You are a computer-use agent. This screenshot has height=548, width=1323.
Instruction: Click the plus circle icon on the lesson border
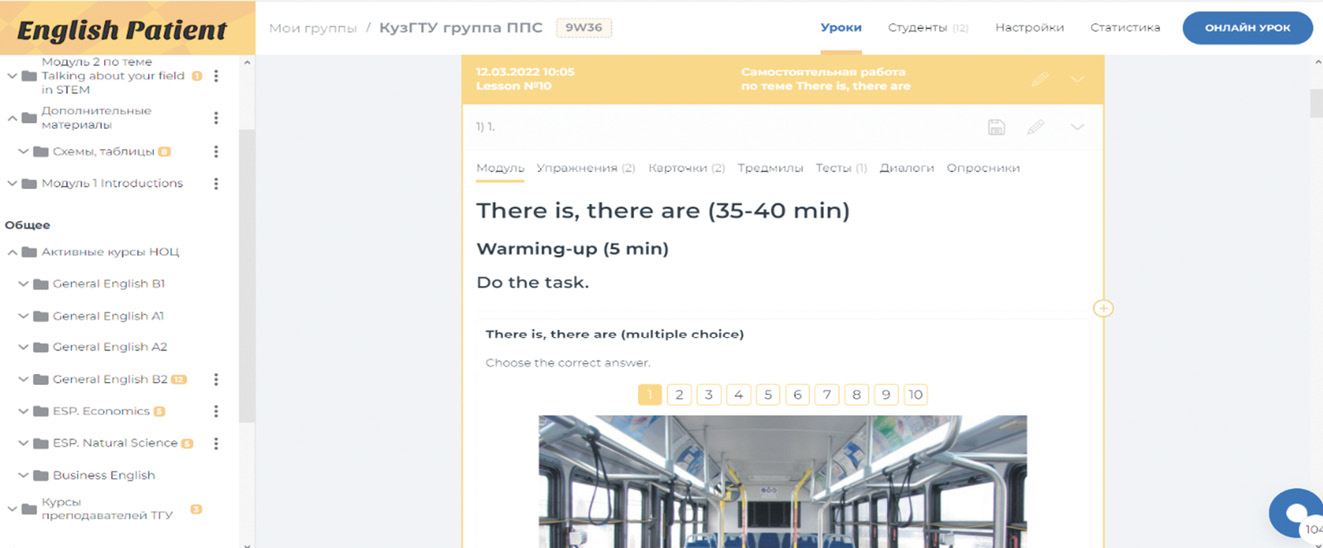(1103, 308)
